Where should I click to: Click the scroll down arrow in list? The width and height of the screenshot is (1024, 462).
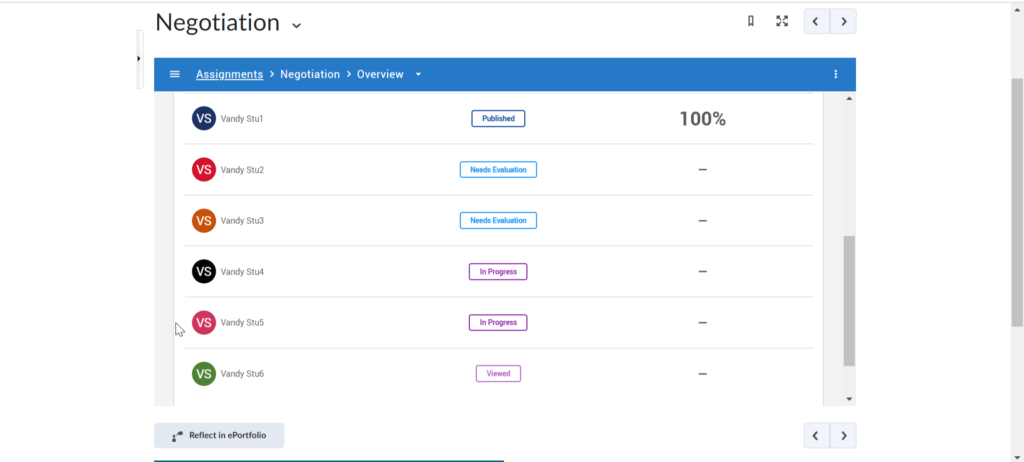849,399
